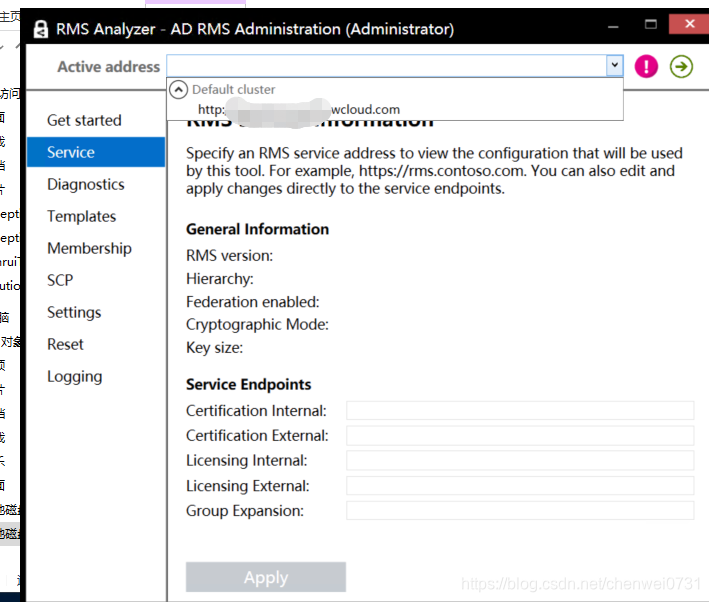The width and height of the screenshot is (709, 602).
Task: Open the Reset section
Action: (66, 345)
